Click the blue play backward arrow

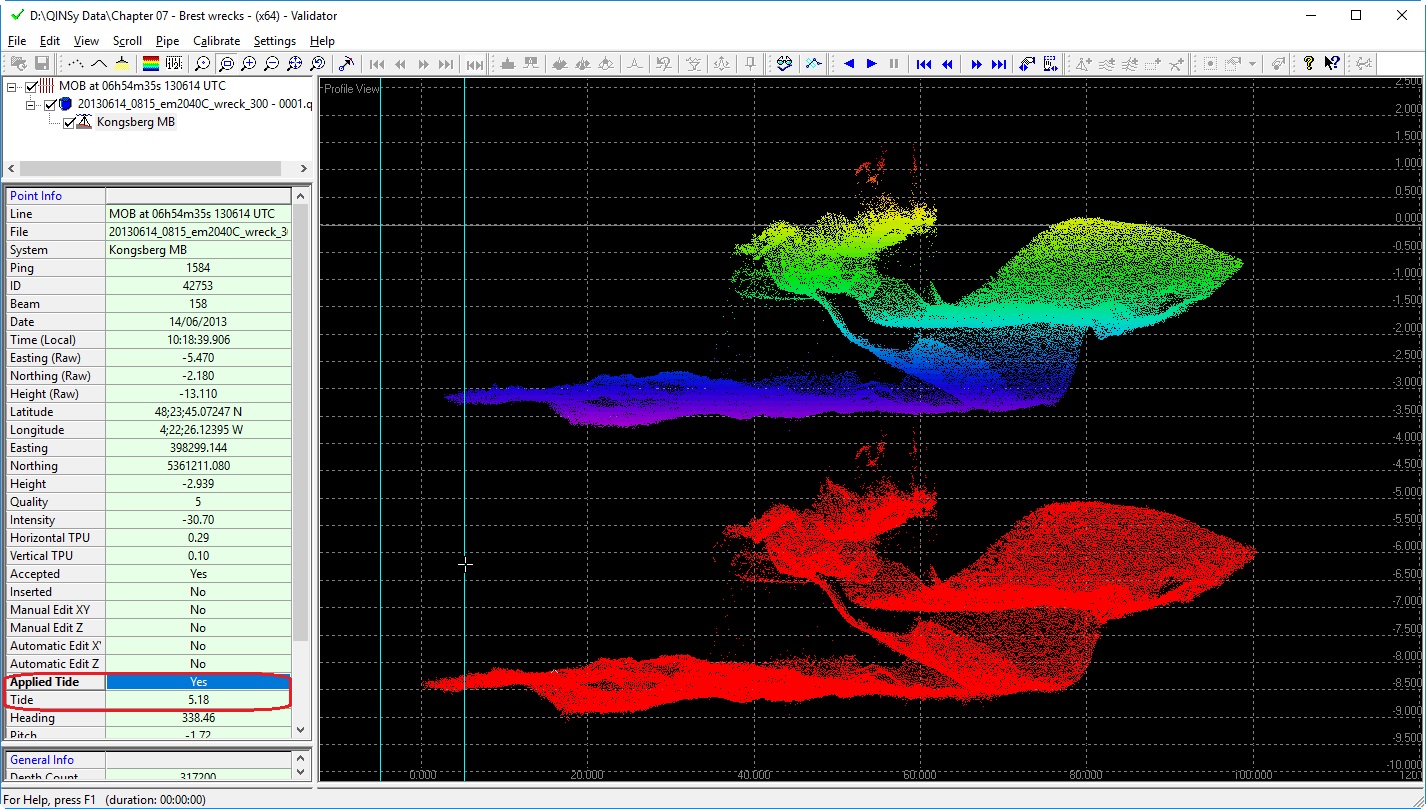tap(849, 64)
